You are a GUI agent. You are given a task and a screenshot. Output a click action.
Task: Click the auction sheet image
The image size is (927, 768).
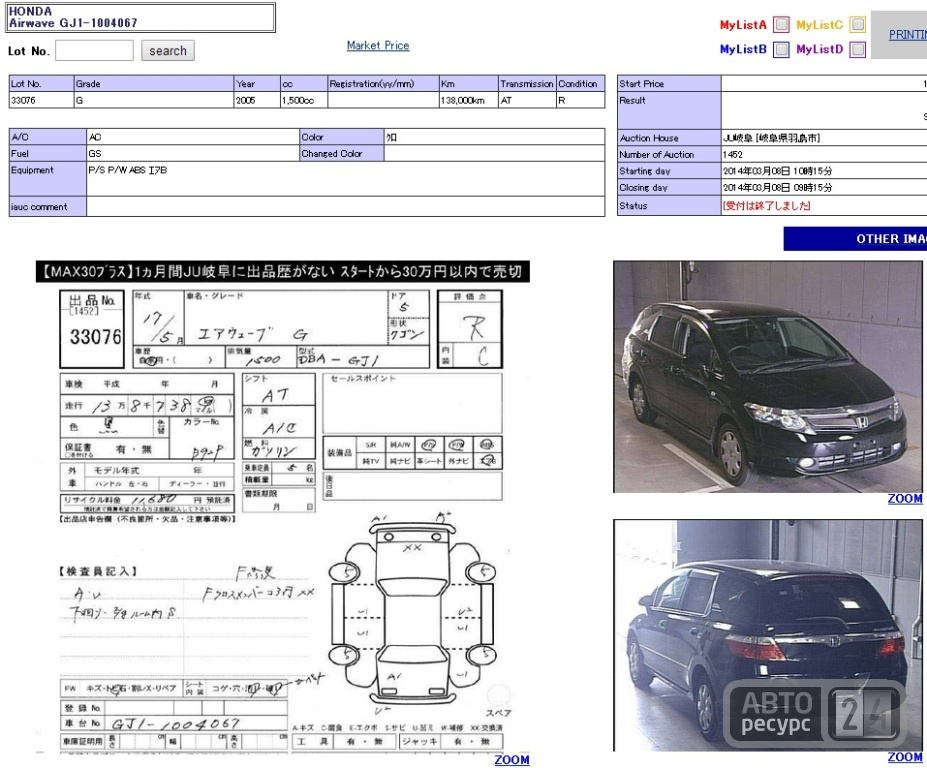(283, 507)
